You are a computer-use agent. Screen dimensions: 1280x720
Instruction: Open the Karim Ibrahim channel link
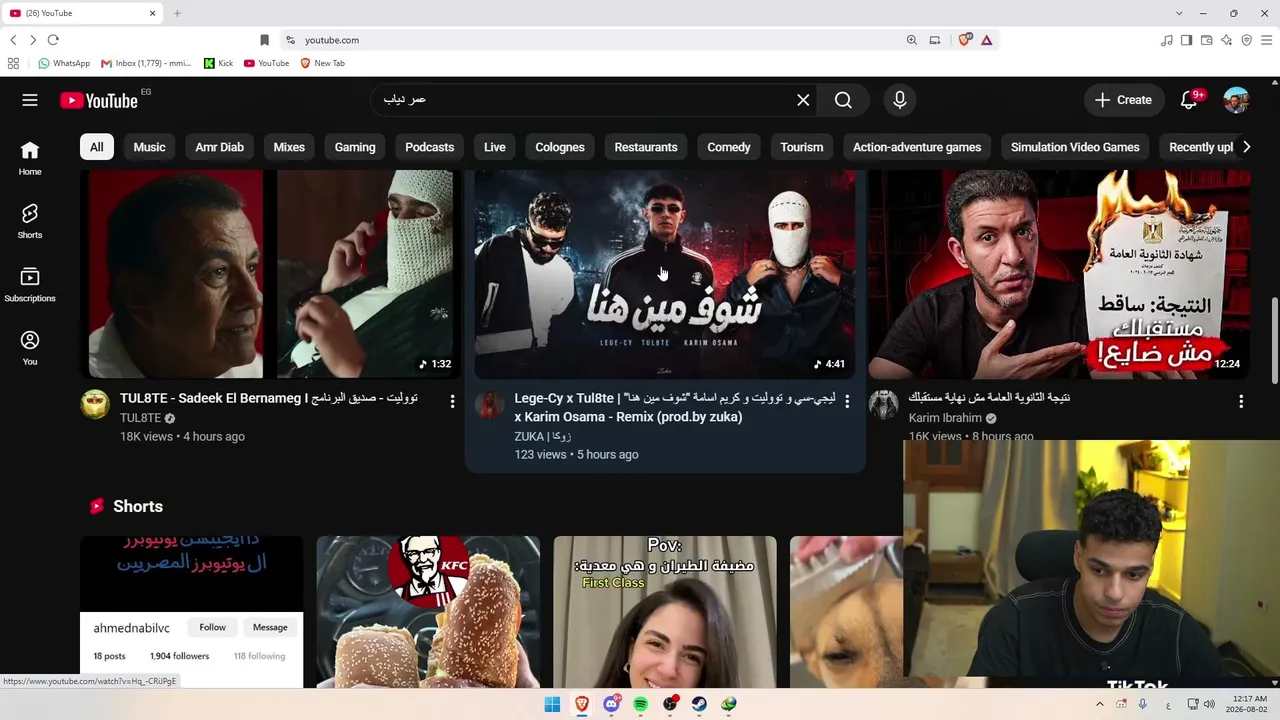tap(945, 418)
